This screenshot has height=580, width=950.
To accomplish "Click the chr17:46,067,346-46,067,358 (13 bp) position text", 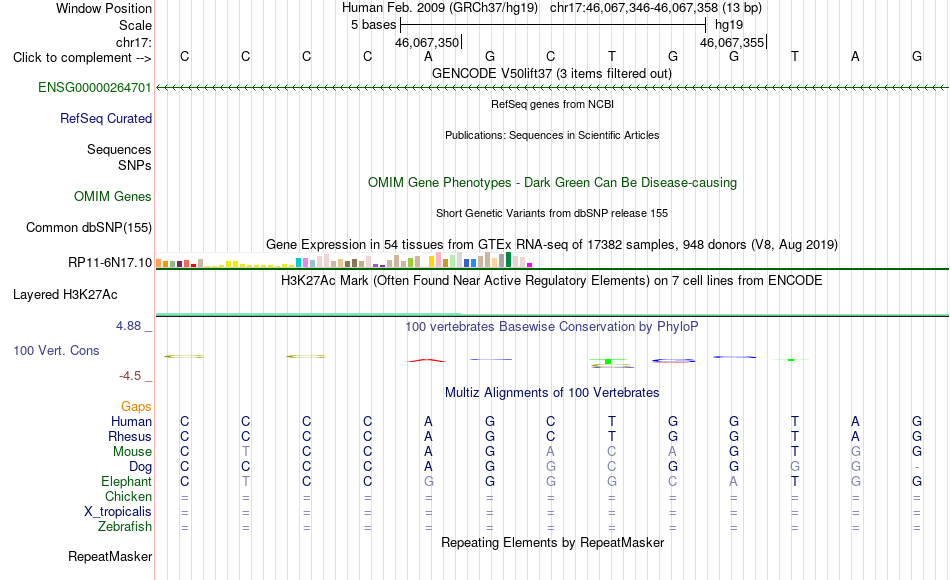I will pos(656,8).
